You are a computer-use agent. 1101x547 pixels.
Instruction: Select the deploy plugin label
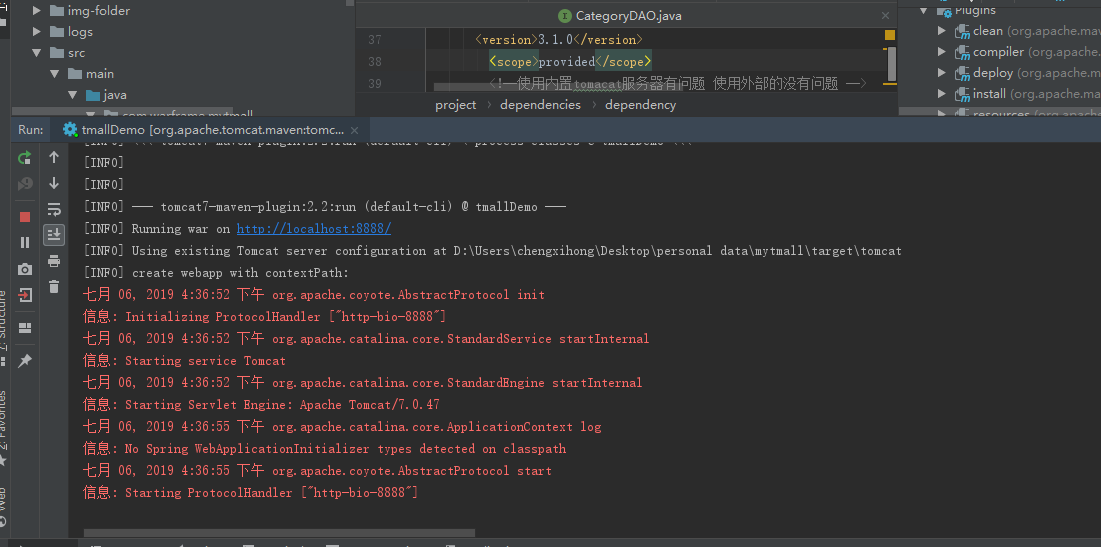(993, 73)
